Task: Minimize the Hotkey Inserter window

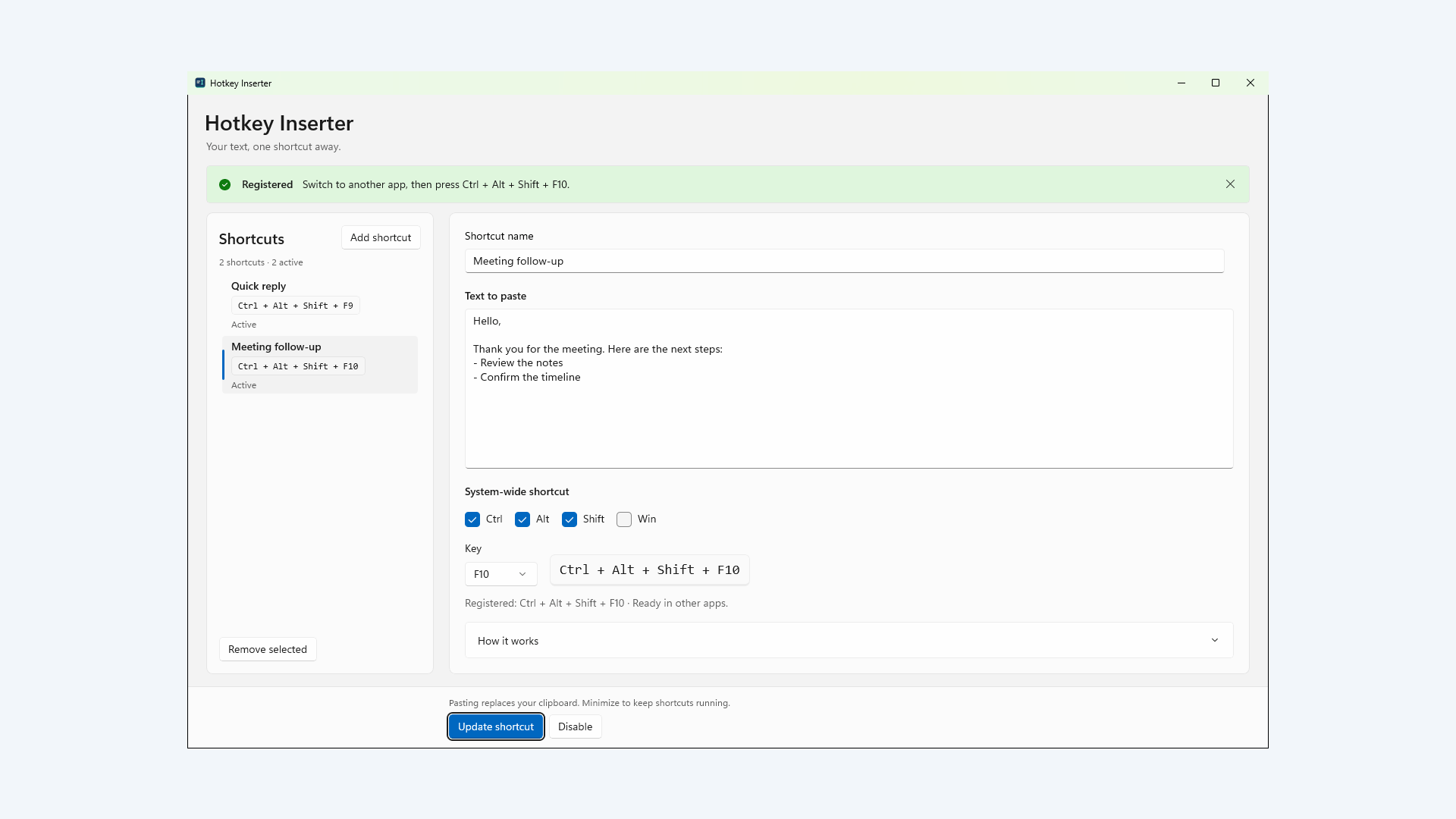Action: click(x=1181, y=83)
